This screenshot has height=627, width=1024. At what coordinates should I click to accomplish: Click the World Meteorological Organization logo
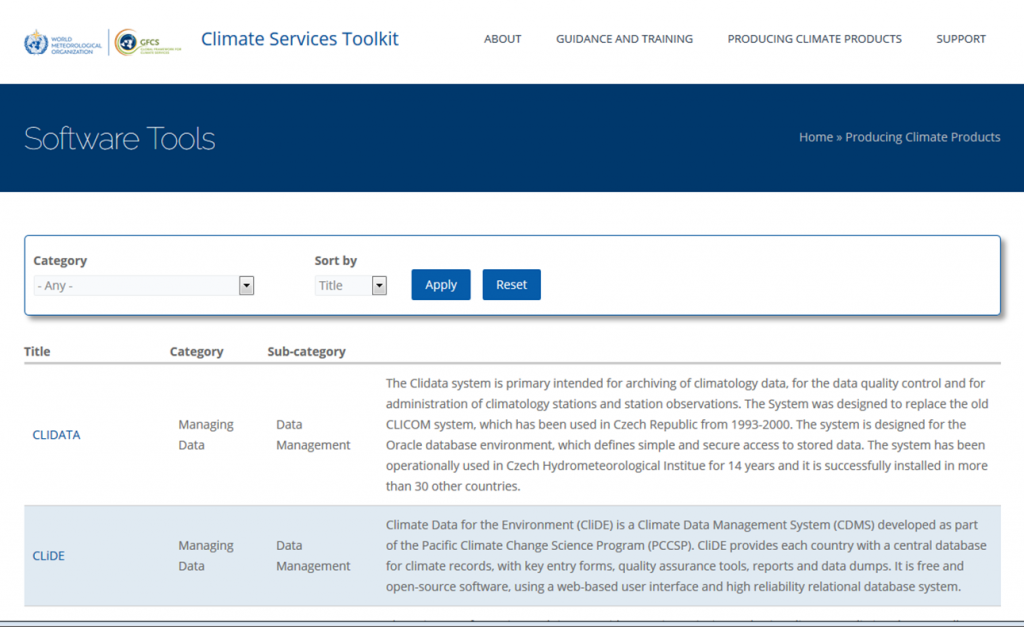[x=63, y=42]
